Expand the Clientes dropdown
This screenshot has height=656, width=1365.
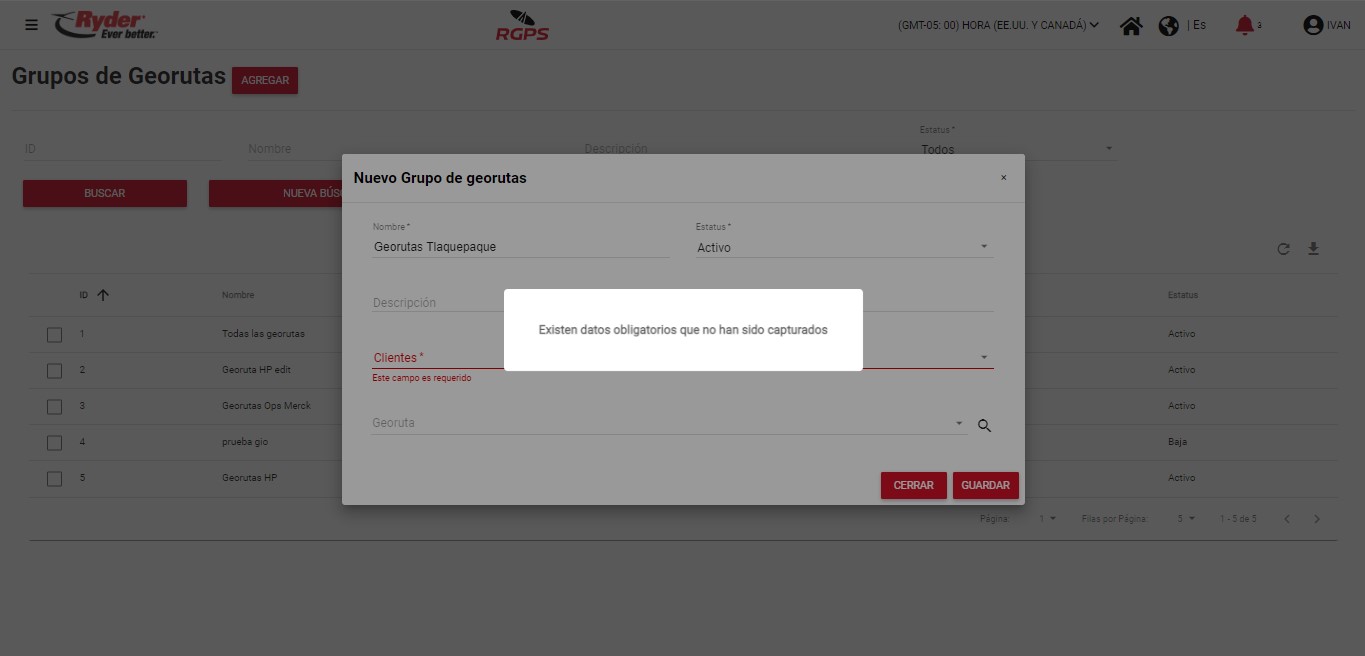click(983, 358)
